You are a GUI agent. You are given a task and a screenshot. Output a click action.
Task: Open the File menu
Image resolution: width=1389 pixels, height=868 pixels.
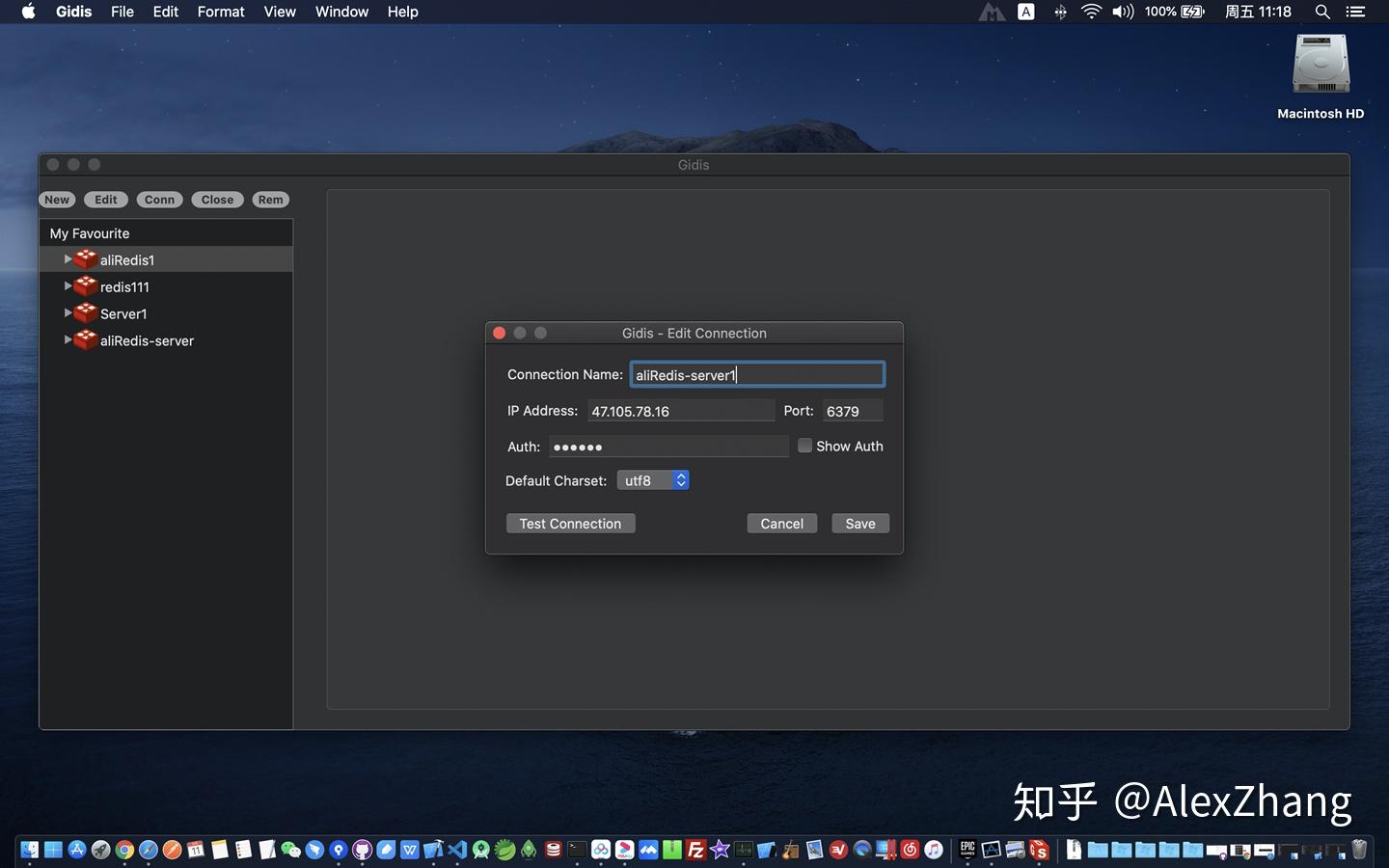123,12
